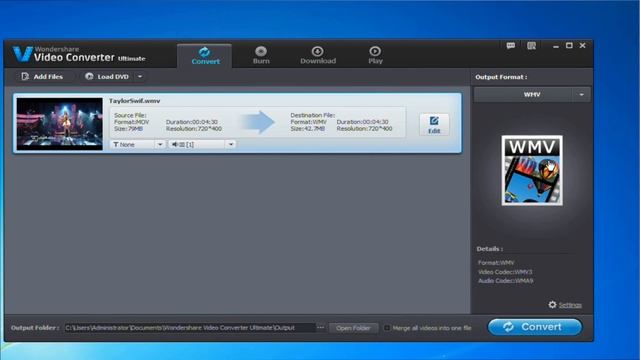Open the registration menu icon in title bar
This screenshot has height=360, width=640.
click(x=531, y=46)
